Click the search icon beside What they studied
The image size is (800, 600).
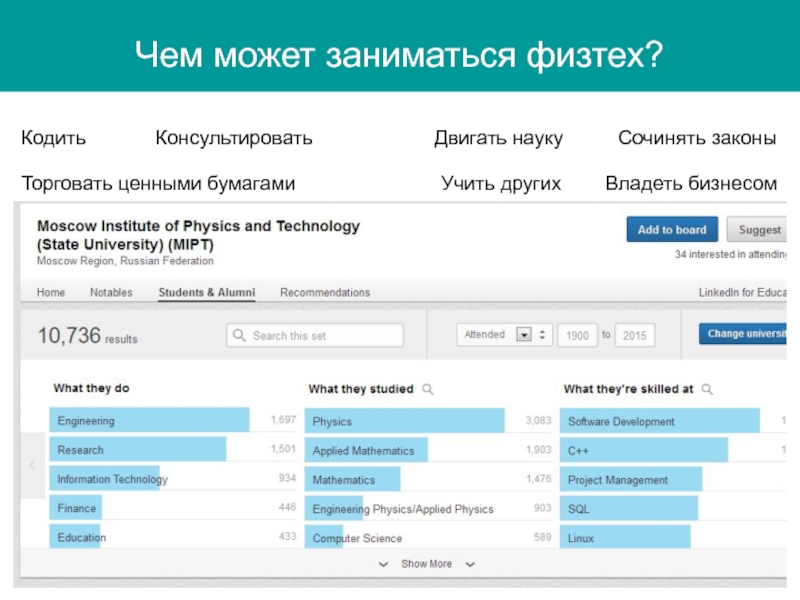pyautogui.click(x=427, y=389)
